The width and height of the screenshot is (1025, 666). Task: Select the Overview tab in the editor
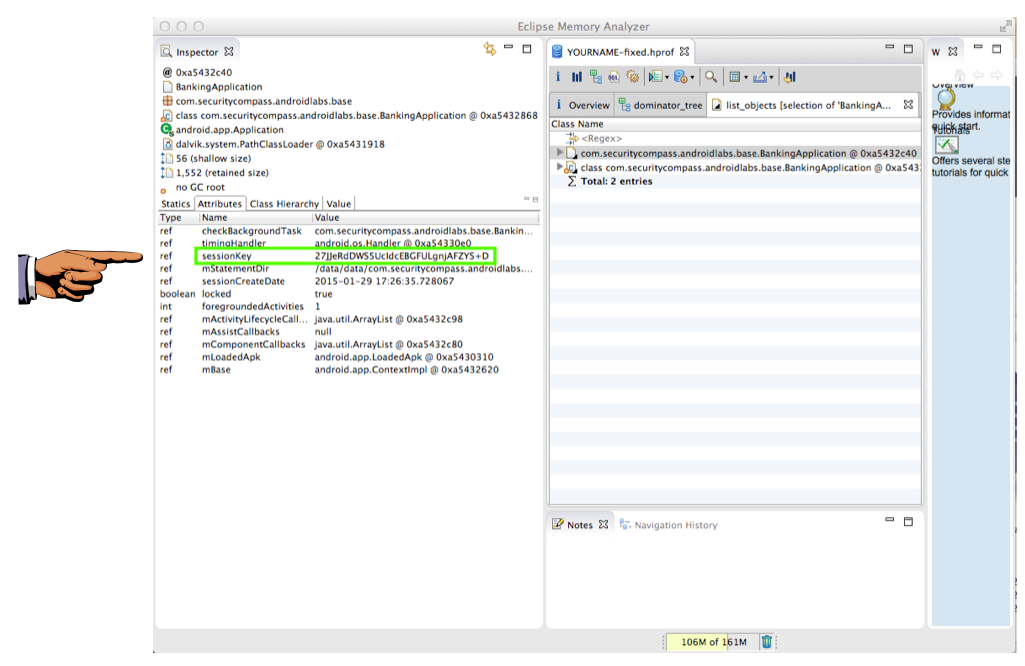pyautogui.click(x=582, y=105)
